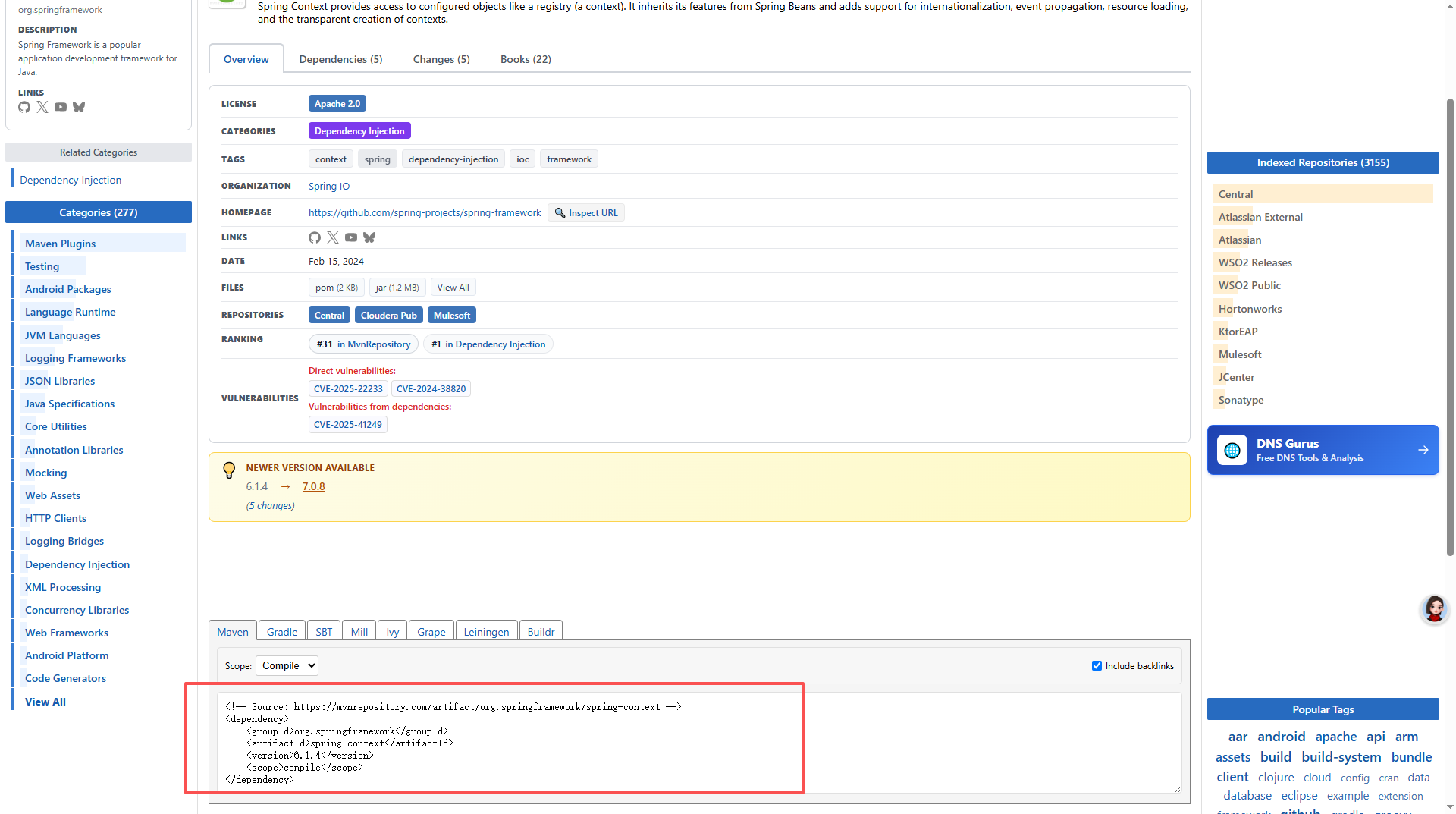1456x814 pixels.
Task: Open the assistant avatar chat icon
Action: point(1434,608)
